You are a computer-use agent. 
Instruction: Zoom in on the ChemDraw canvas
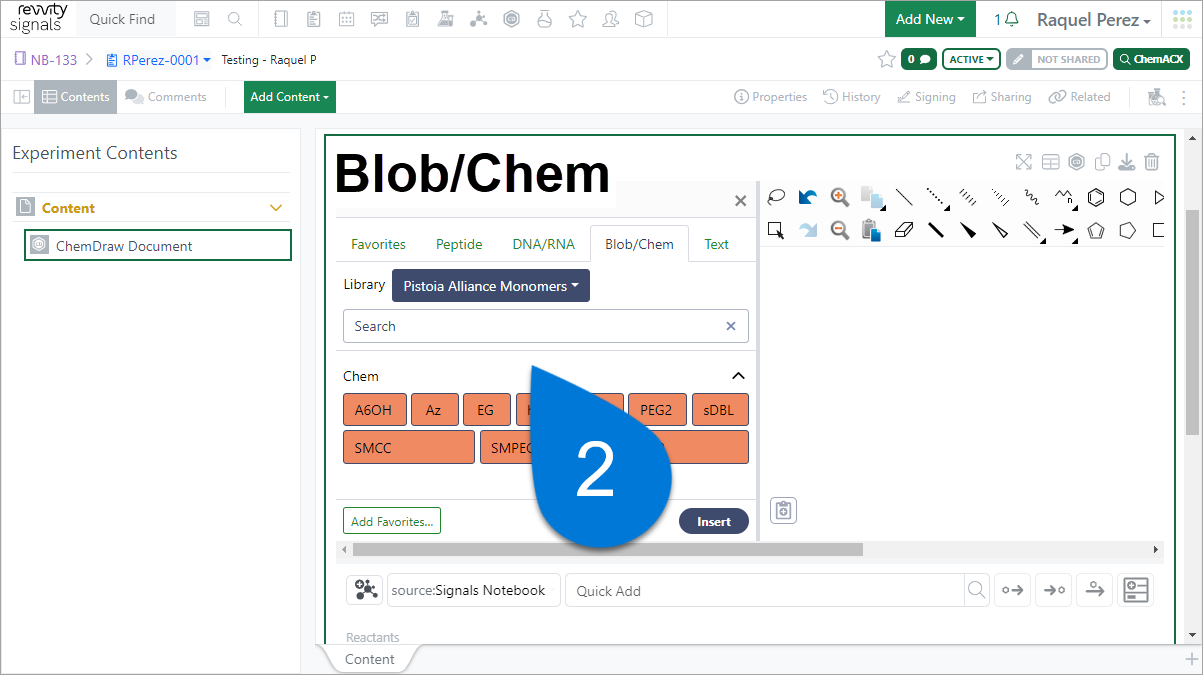point(840,197)
